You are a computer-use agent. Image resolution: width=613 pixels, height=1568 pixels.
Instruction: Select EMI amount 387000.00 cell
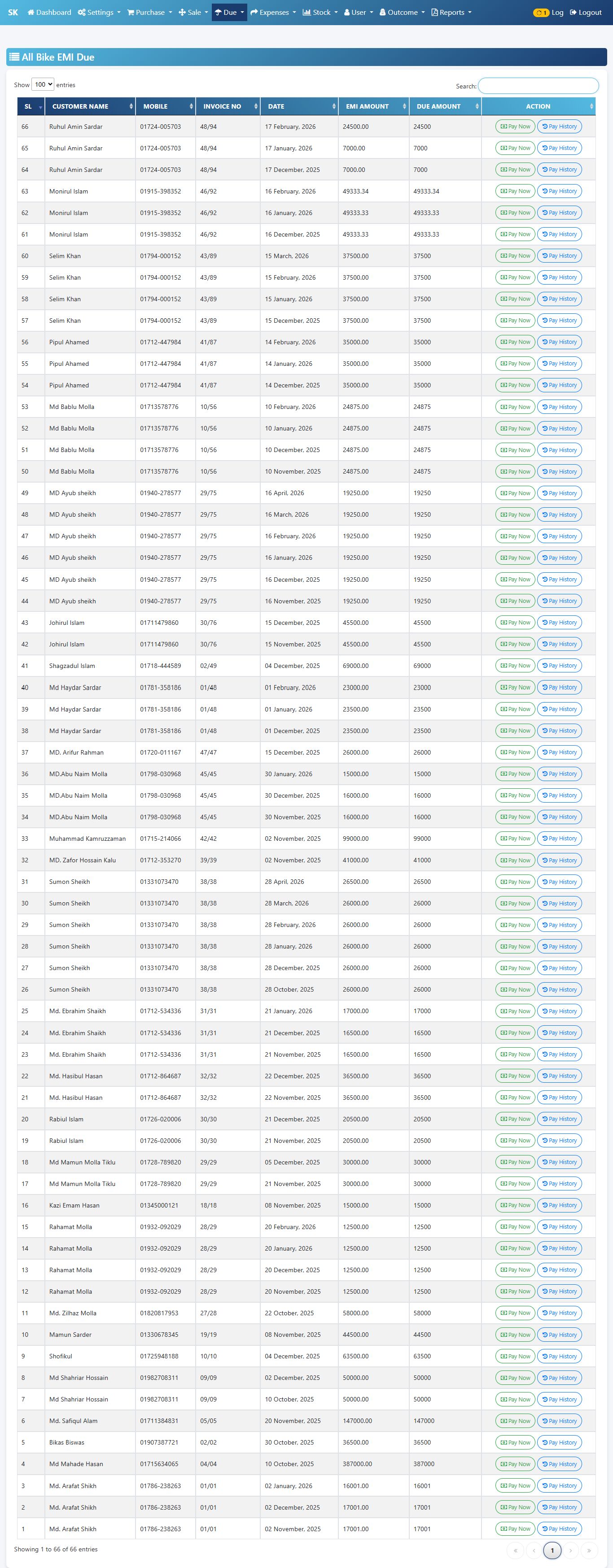(x=373, y=1464)
